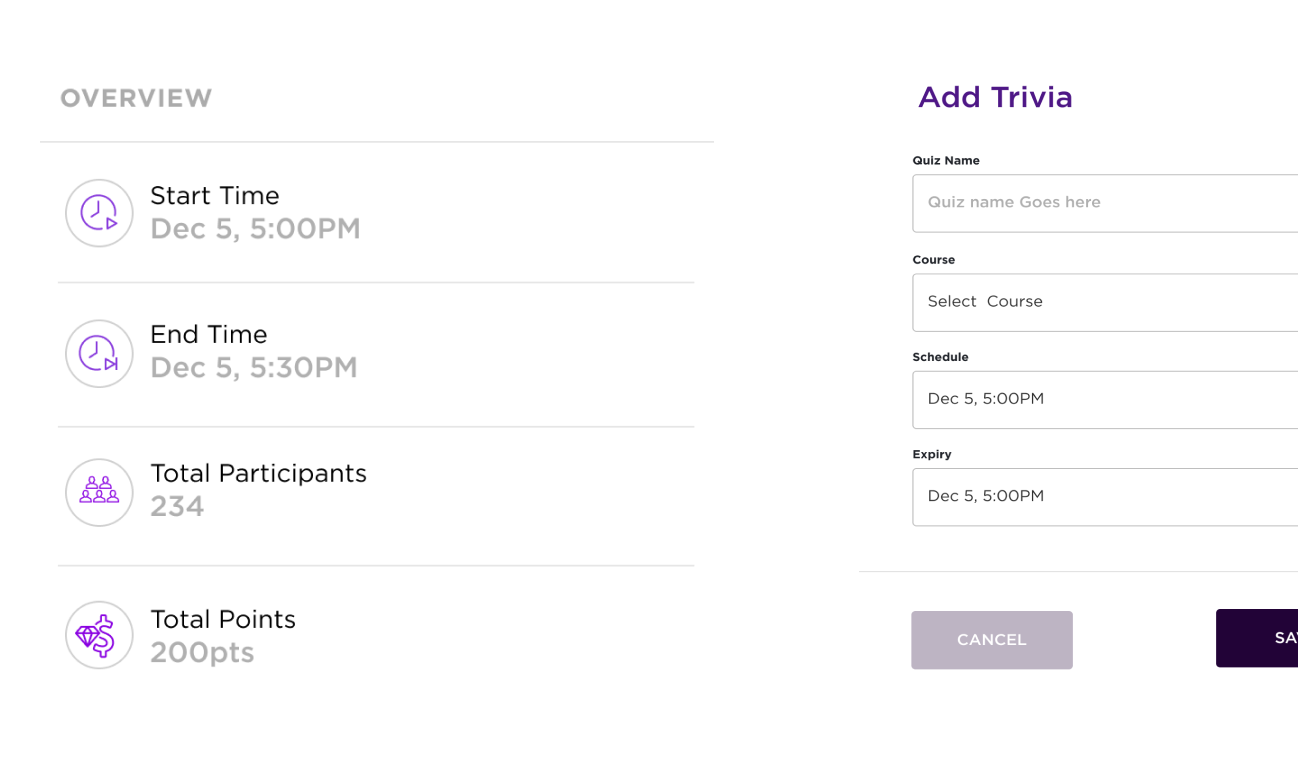Click the Total Points row label
Viewport: 1298px width, 758px height.
point(223,620)
